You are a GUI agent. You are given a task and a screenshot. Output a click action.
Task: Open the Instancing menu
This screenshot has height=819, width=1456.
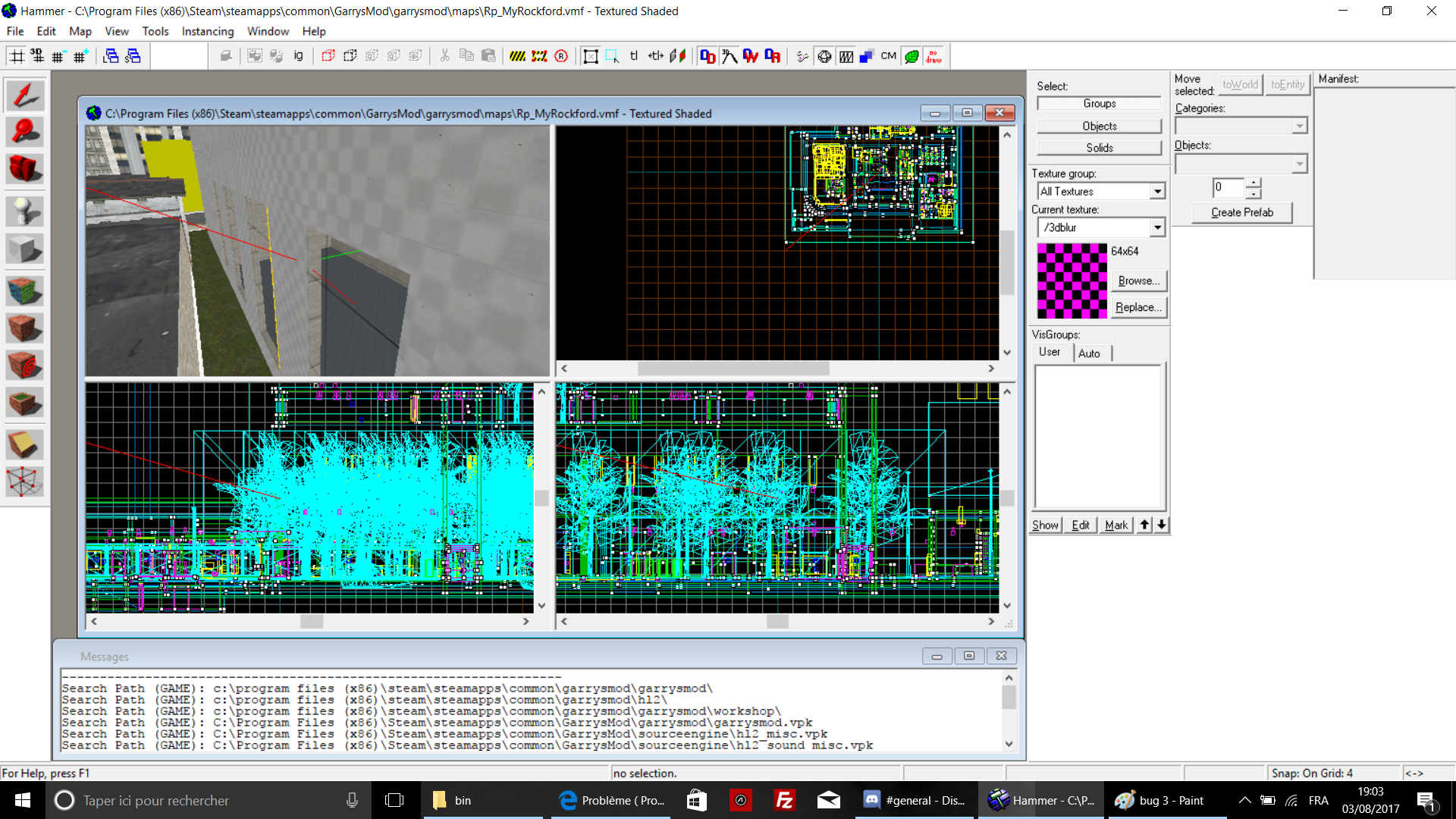[x=208, y=31]
